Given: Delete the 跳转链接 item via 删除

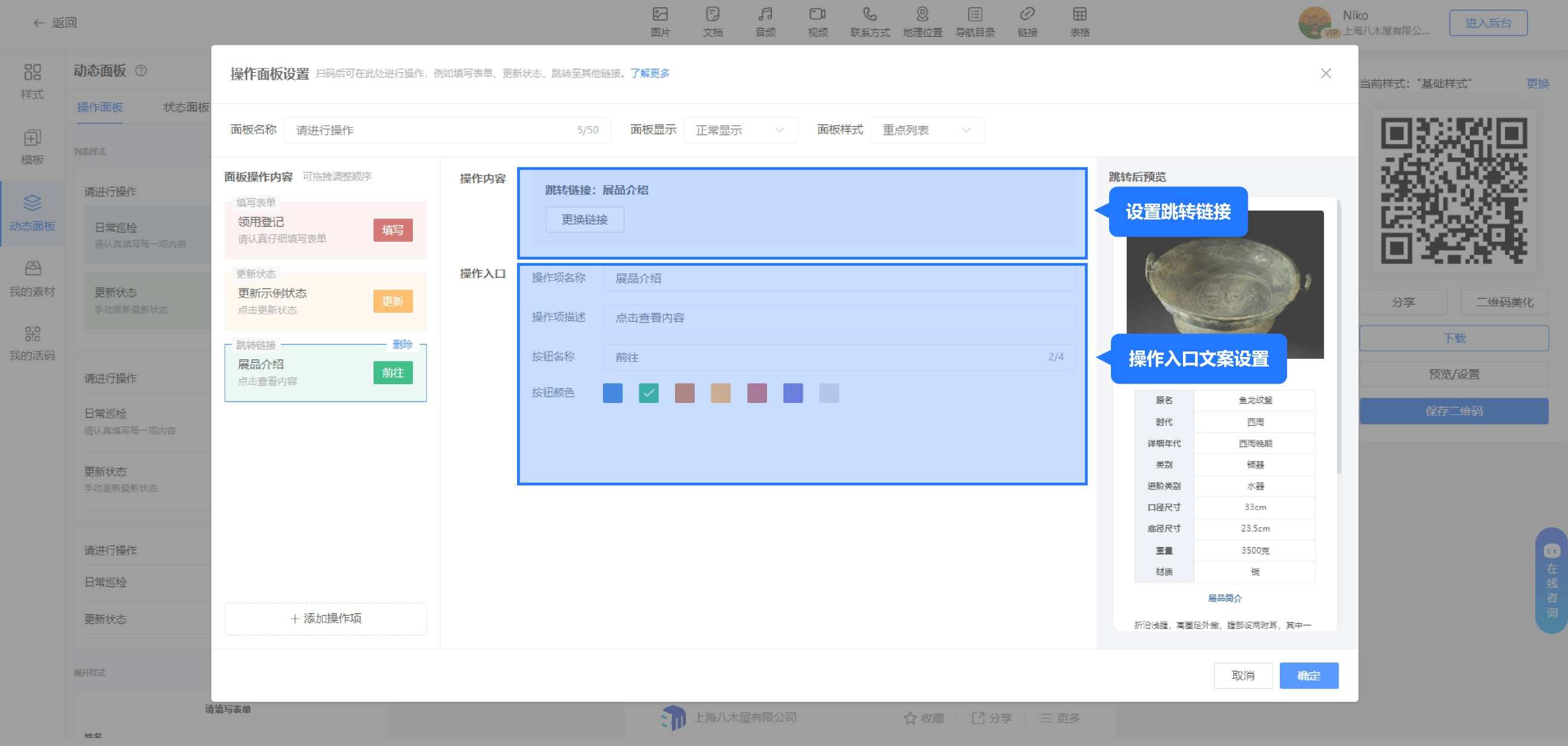Looking at the screenshot, I should [403, 344].
